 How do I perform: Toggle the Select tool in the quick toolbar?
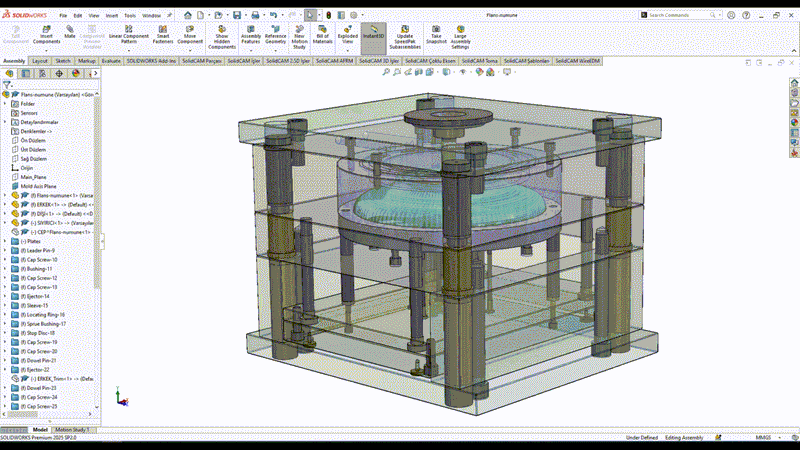pos(310,15)
